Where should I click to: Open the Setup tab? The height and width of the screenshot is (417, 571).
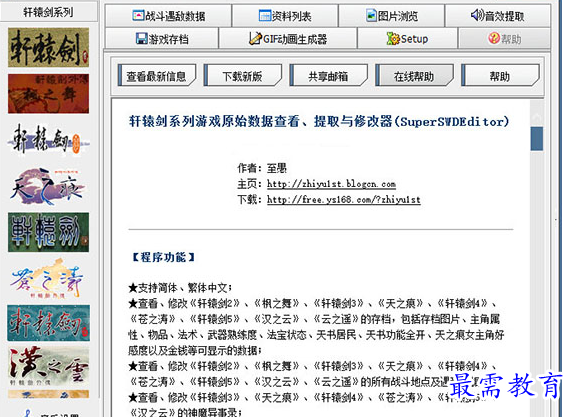[407, 38]
